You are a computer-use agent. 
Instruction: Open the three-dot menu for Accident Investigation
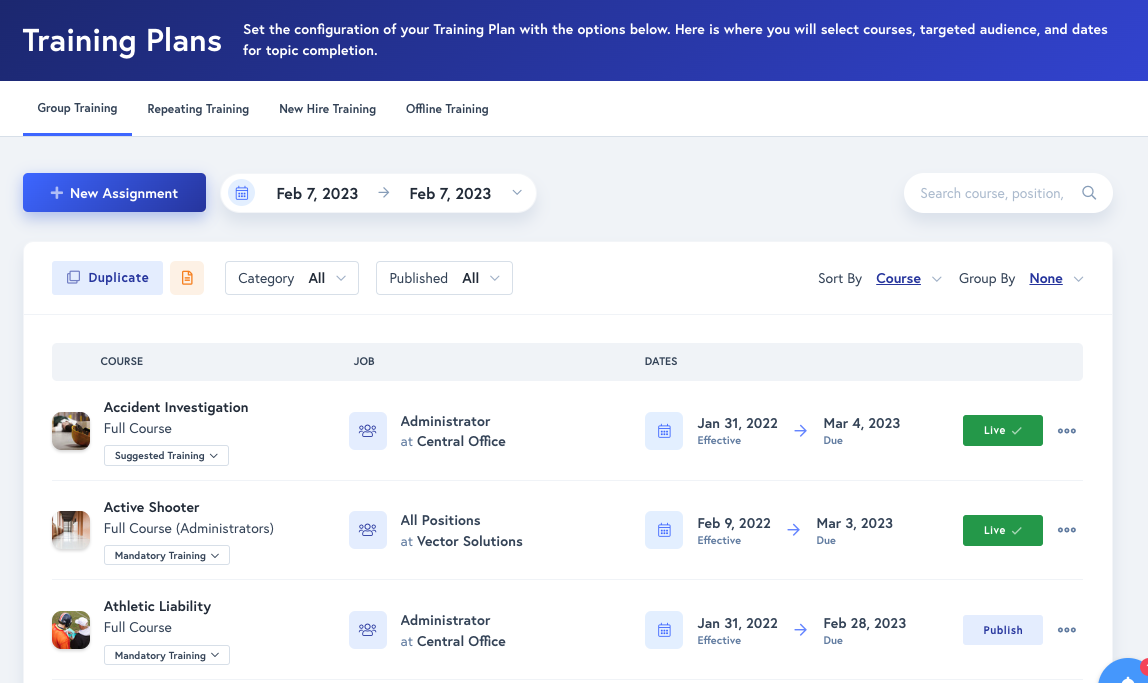tap(1067, 431)
